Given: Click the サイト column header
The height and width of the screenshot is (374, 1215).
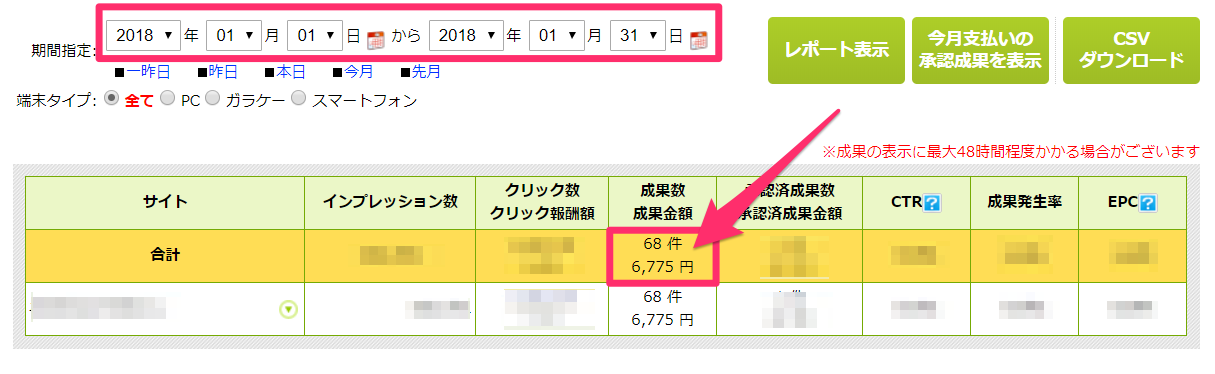Looking at the screenshot, I should pos(165,202).
